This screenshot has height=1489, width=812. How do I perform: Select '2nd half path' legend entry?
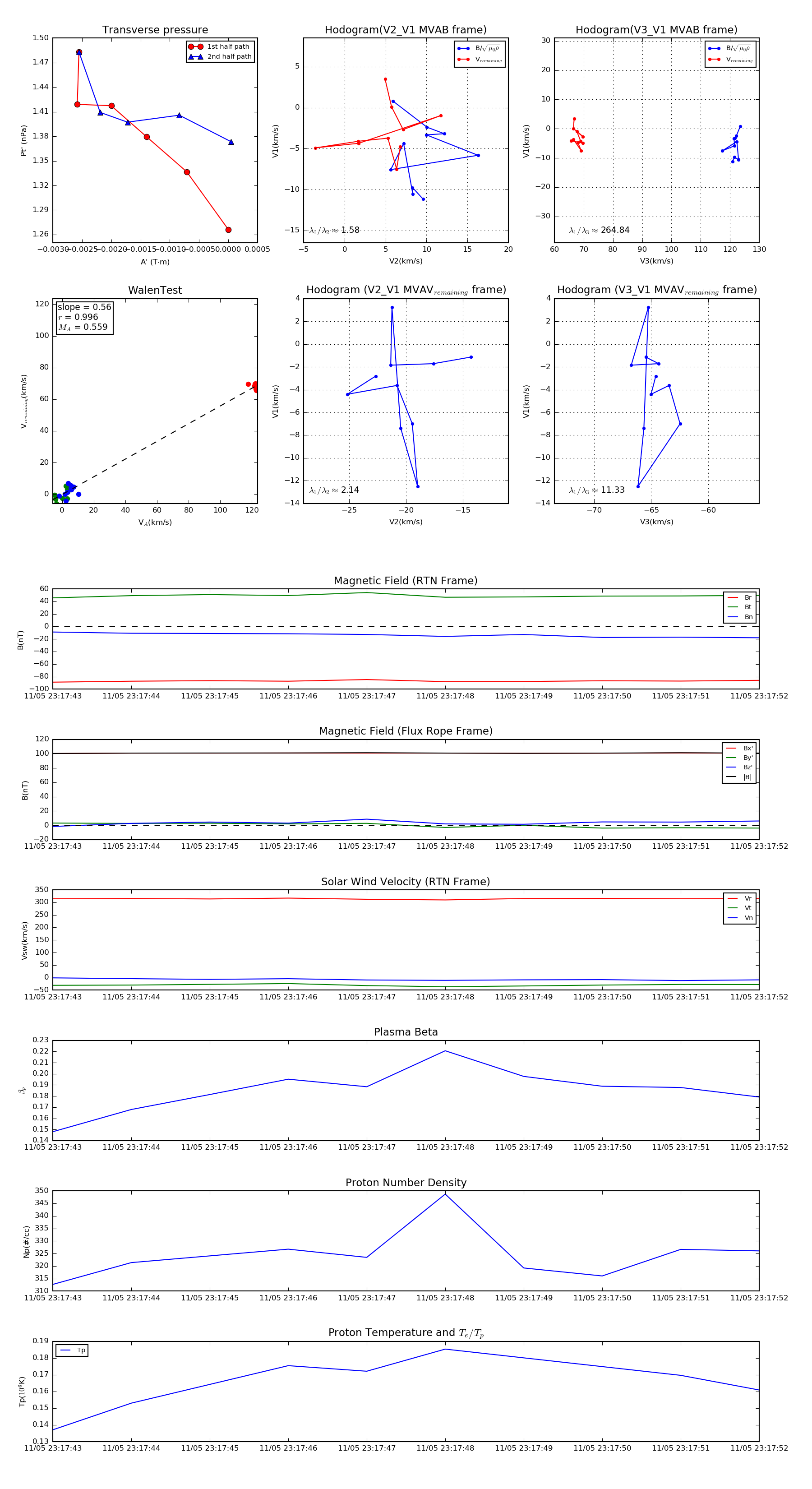click(x=220, y=56)
